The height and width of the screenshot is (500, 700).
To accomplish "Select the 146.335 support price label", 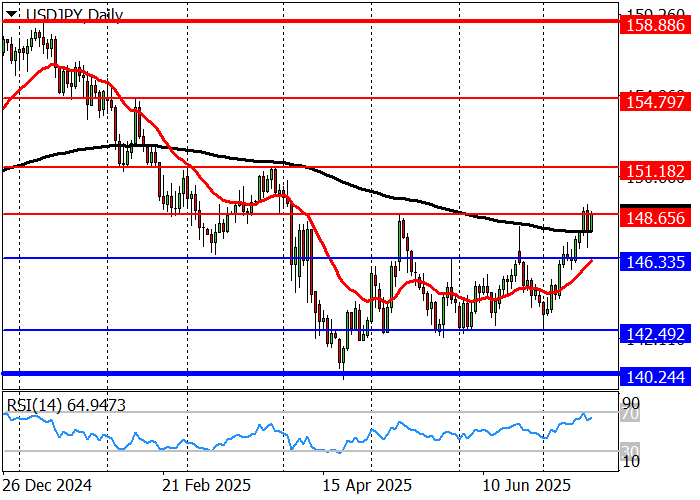I will pos(655,262).
